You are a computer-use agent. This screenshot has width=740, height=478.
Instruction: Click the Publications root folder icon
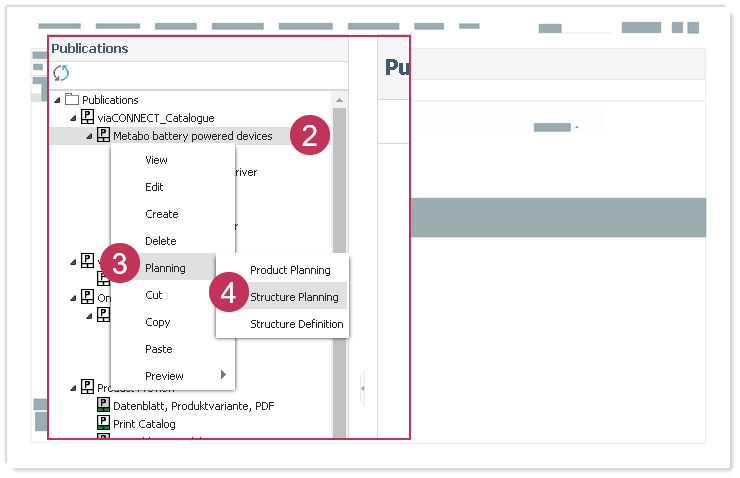click(x=71, y=100)
